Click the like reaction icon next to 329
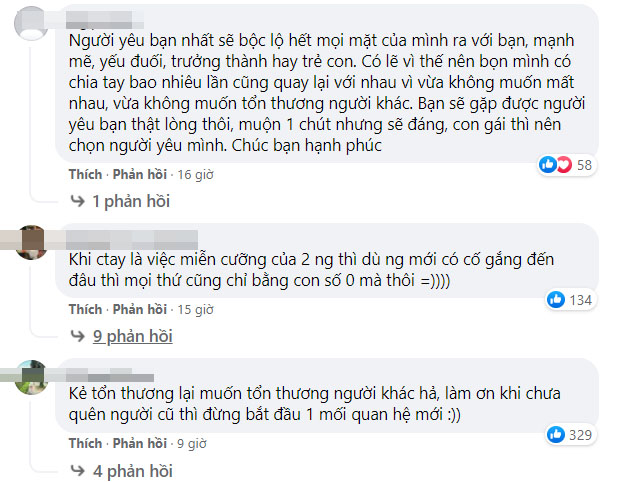Screen dimensions: 619x482 pos(557,434)
